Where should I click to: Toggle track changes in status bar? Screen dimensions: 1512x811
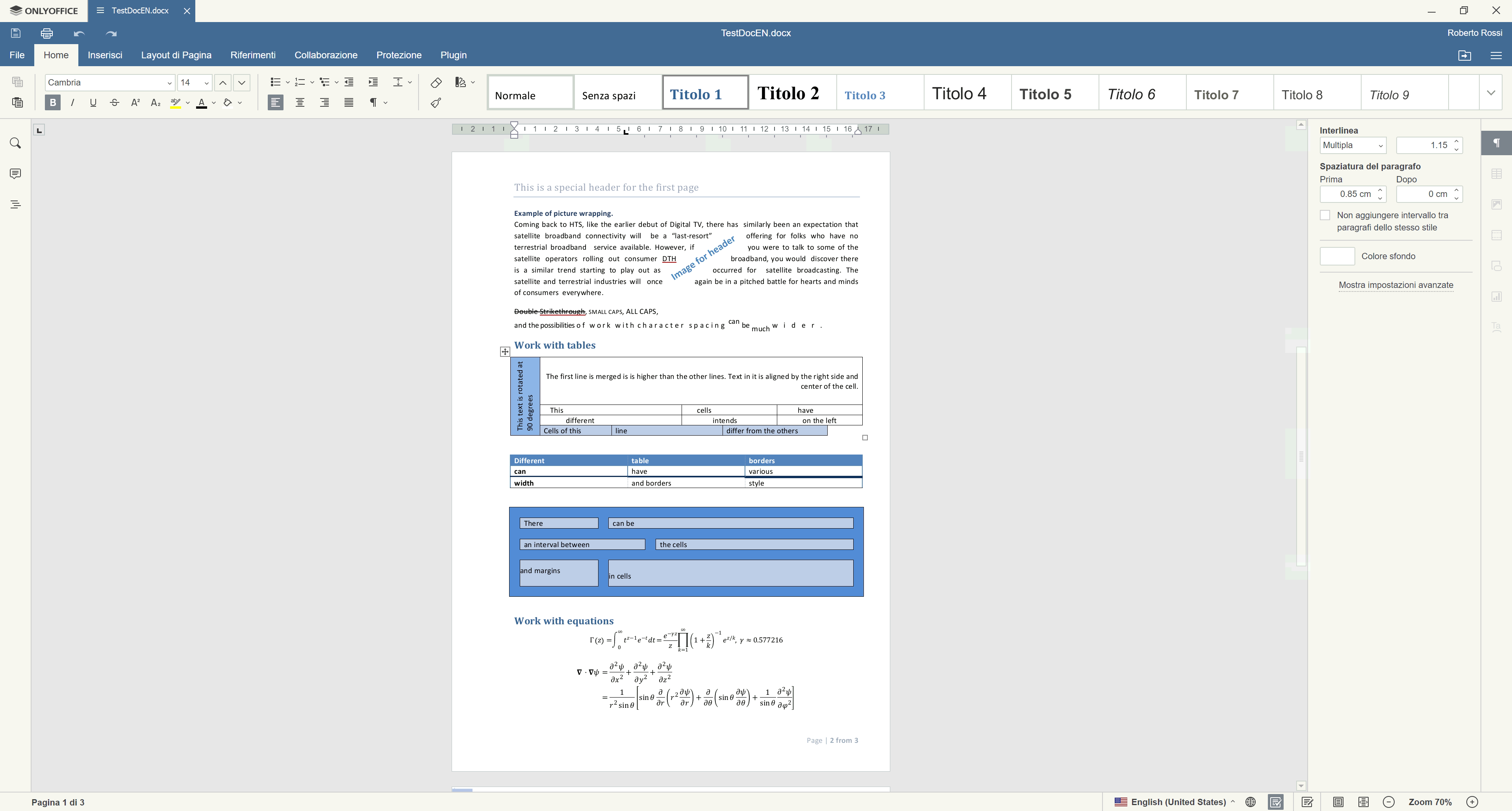click(x=1307, y=802)
